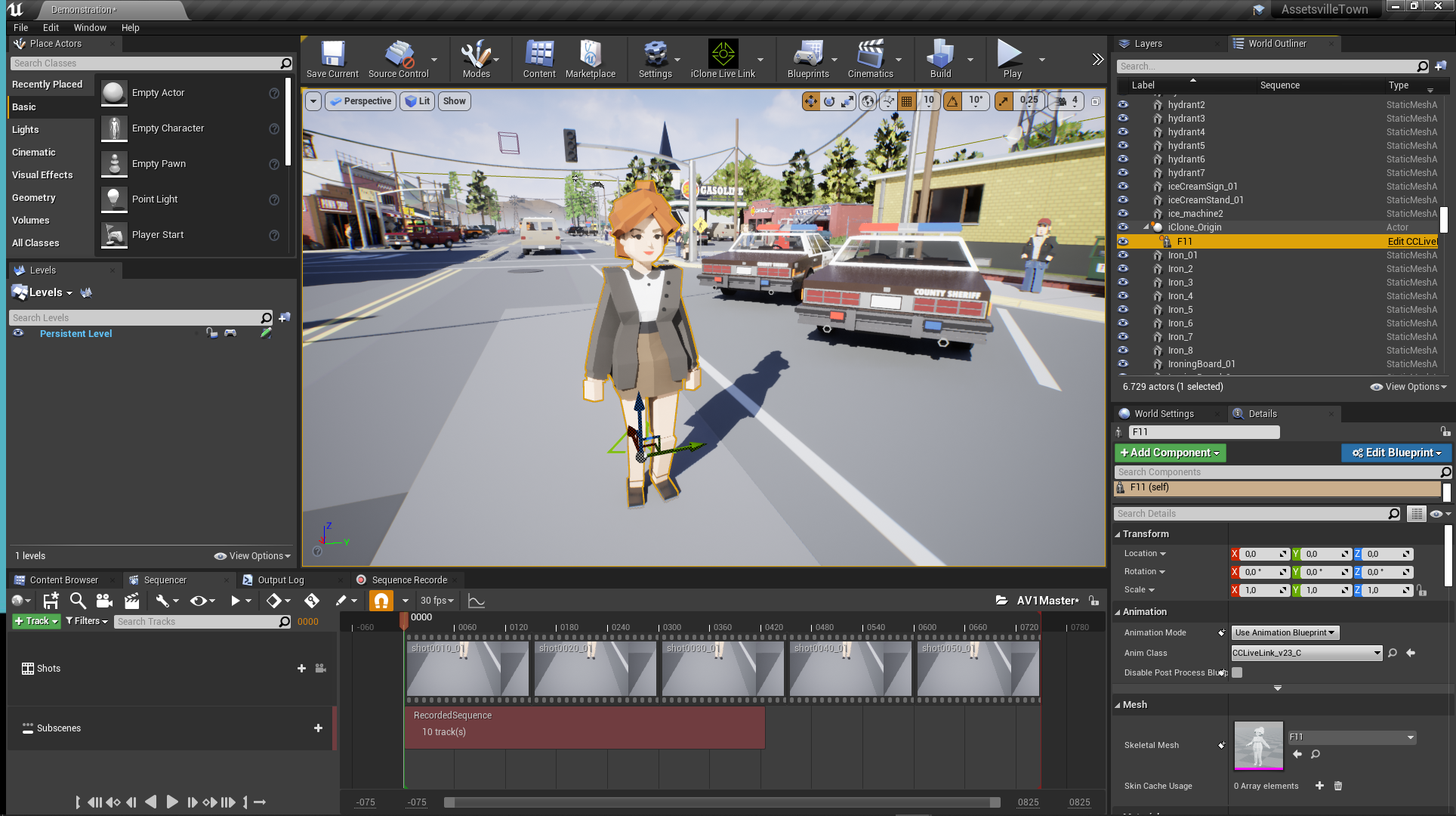Open the Anim Class combo box
Viewport: 1456px width, 816px height.
pos(1306,653)
